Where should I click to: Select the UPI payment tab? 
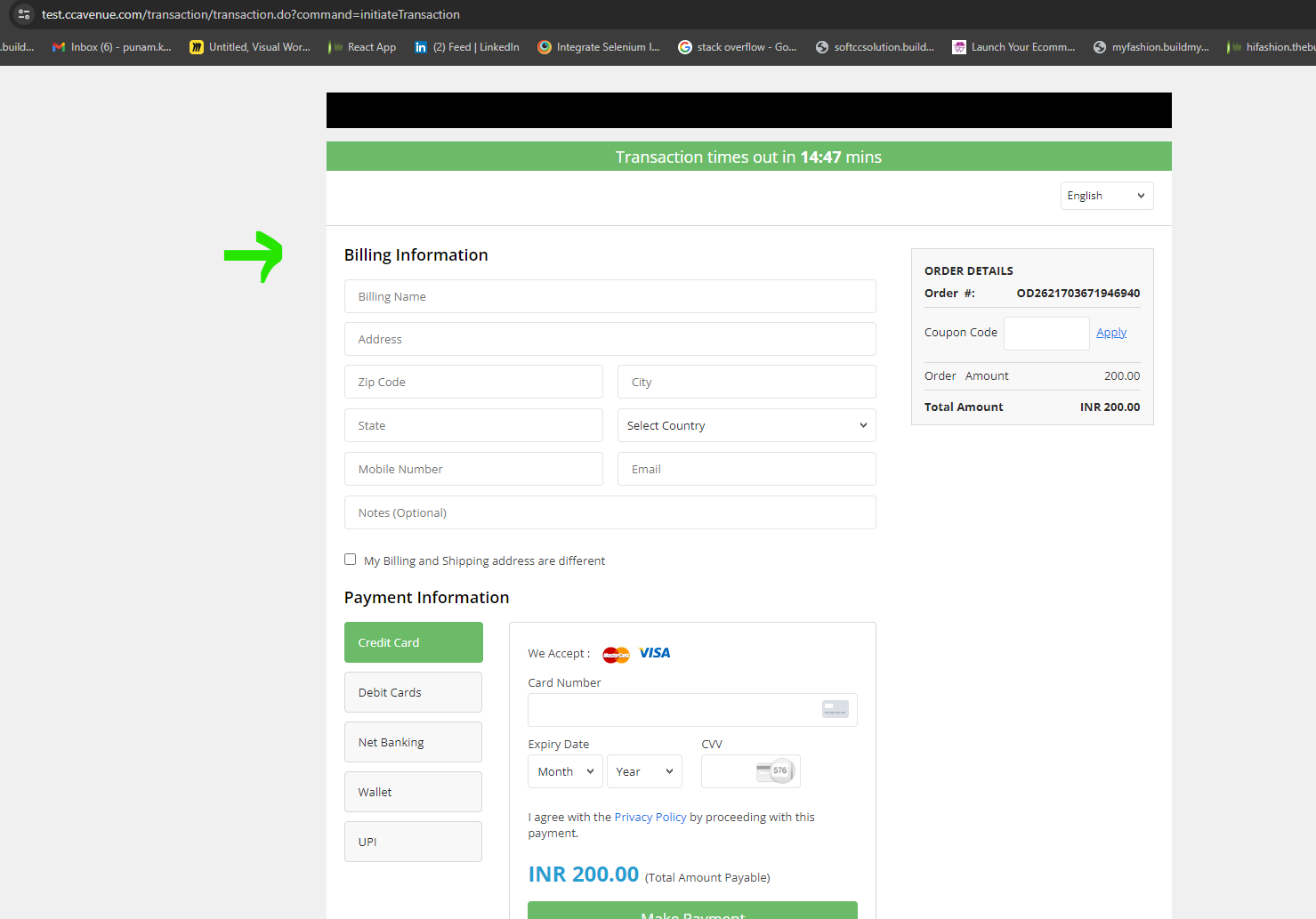[414, 842]
